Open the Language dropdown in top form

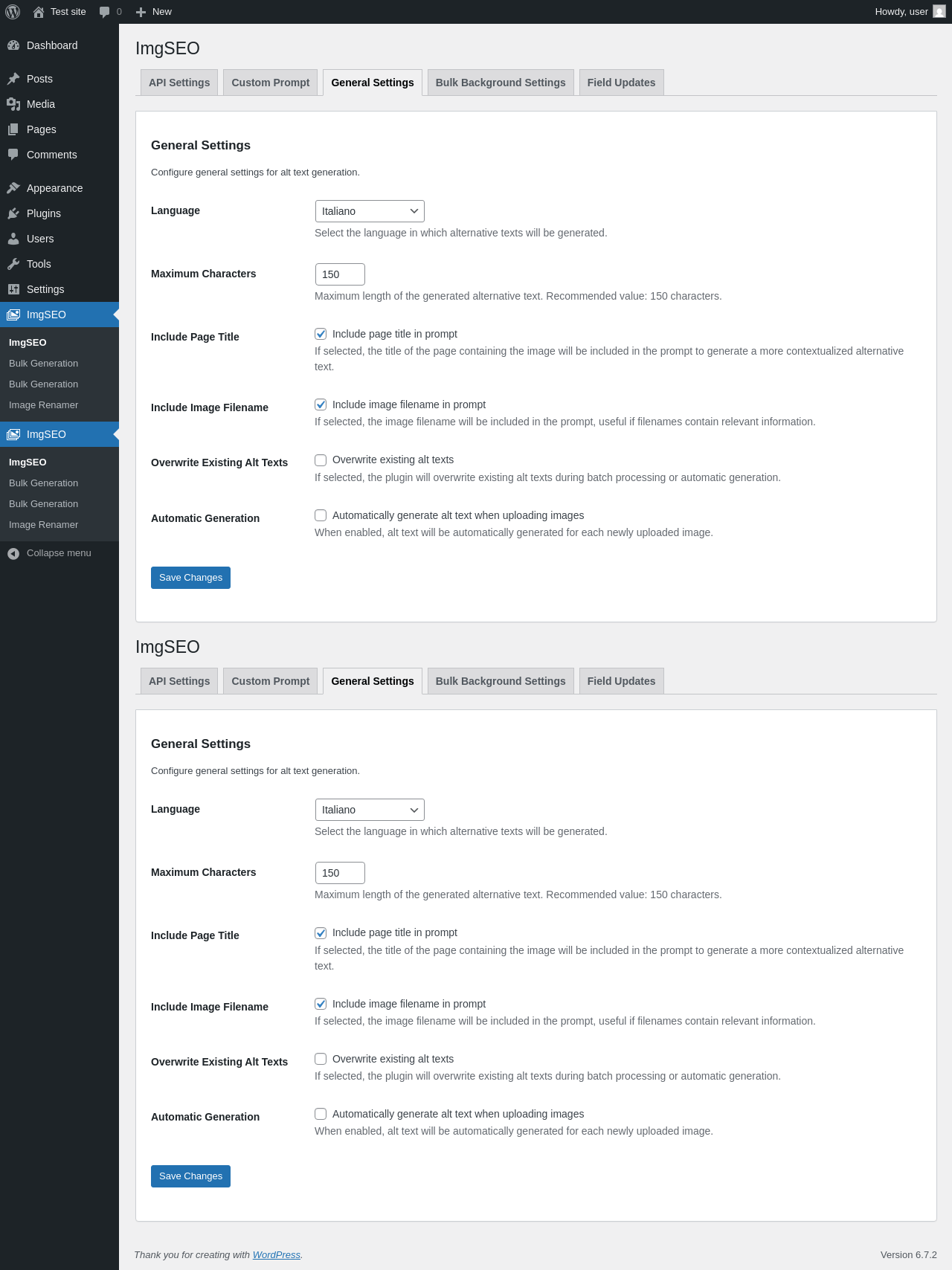point(370,211)
